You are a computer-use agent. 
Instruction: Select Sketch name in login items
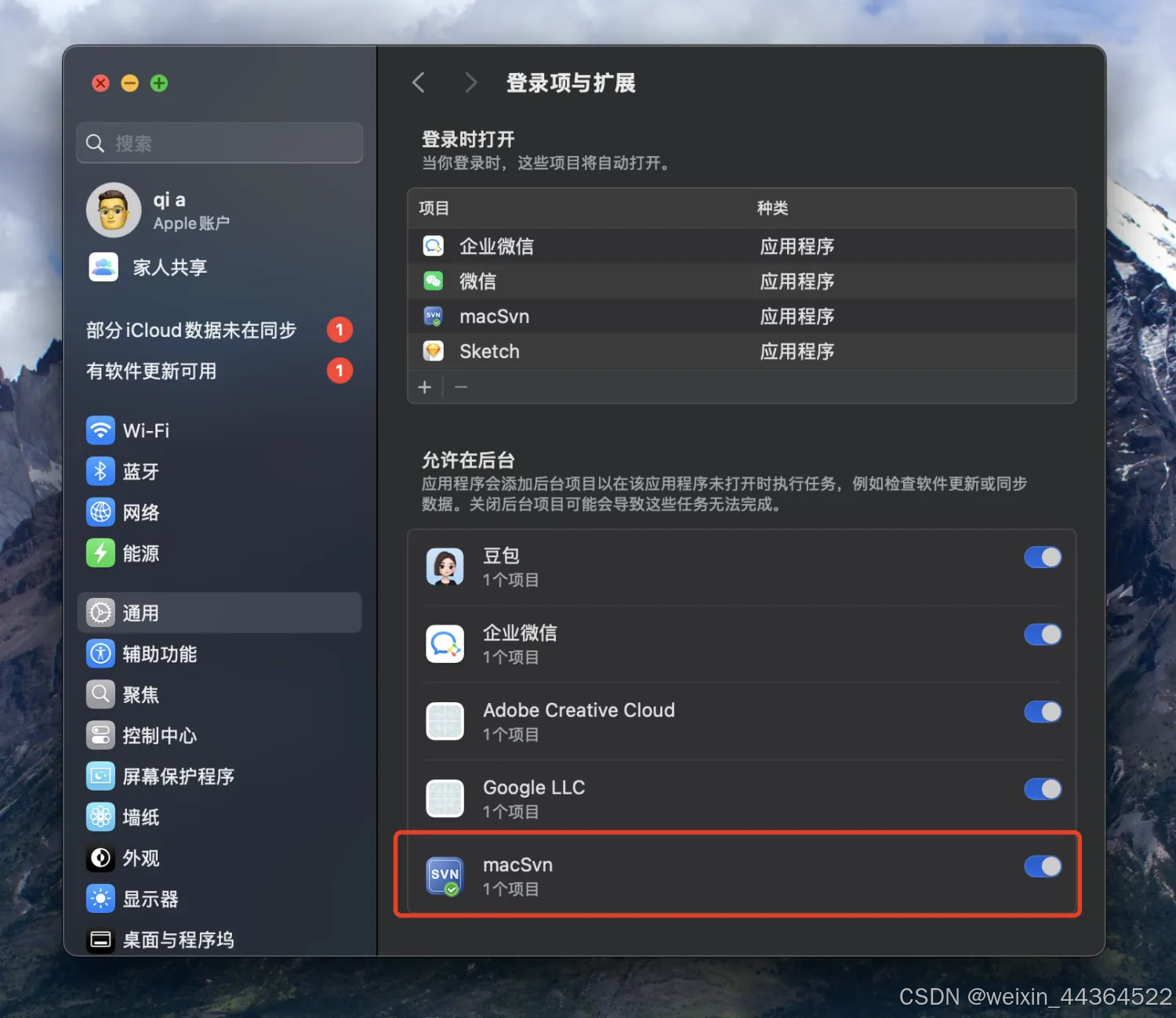(x=489, y=351)
